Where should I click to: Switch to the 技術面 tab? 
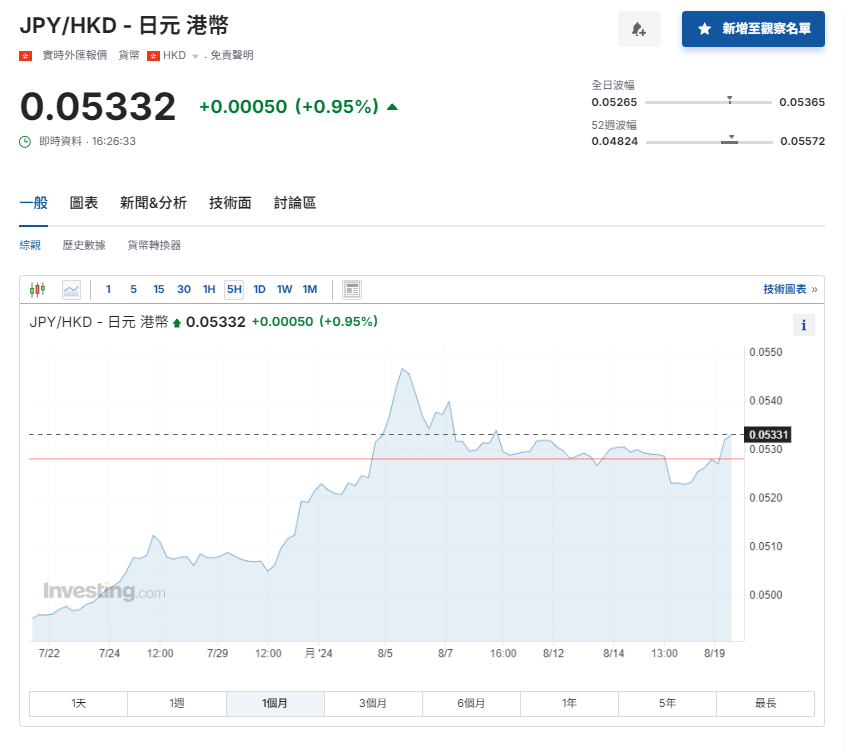click(x=230, y=203)
